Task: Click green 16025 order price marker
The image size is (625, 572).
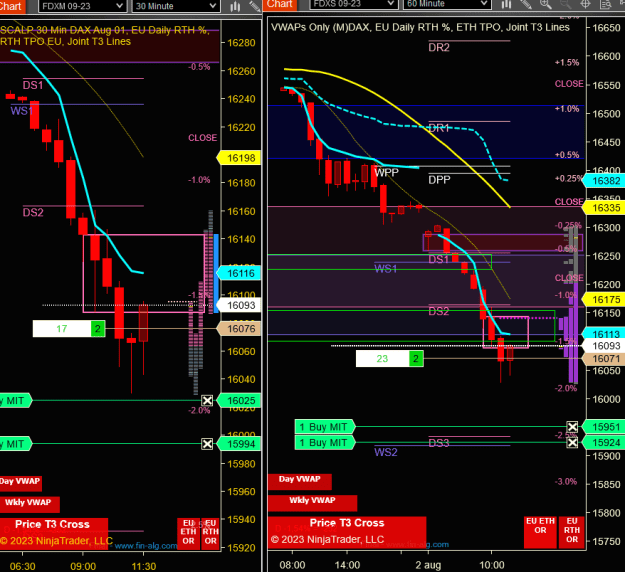Action: pos(239,401)
